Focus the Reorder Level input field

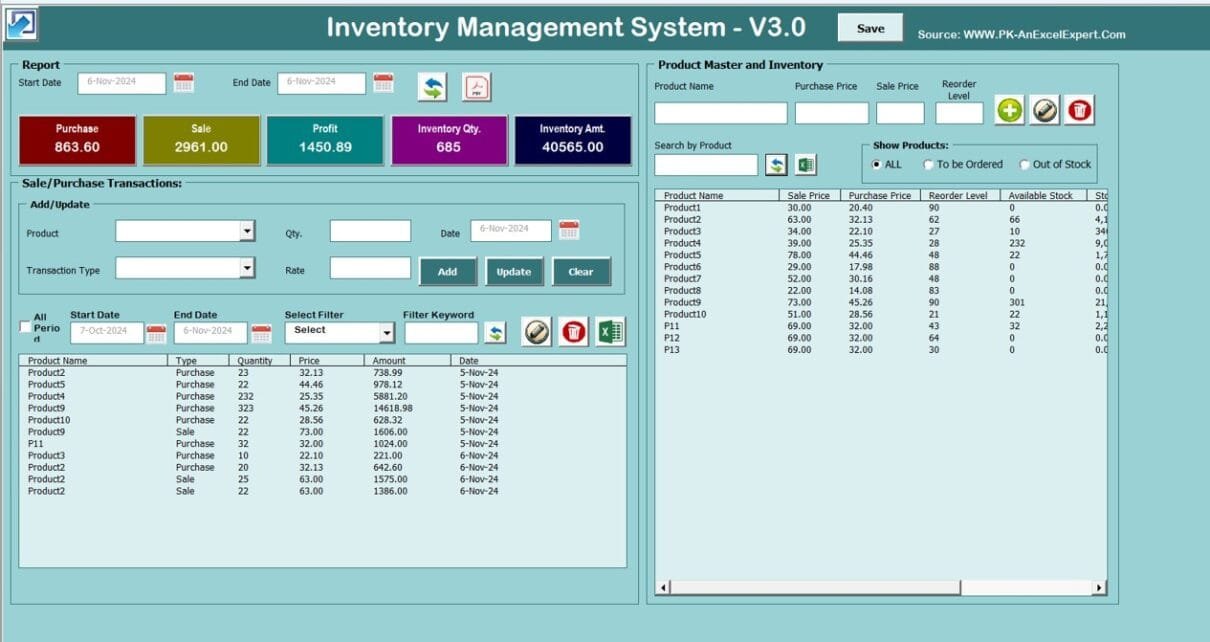[959, 113]
